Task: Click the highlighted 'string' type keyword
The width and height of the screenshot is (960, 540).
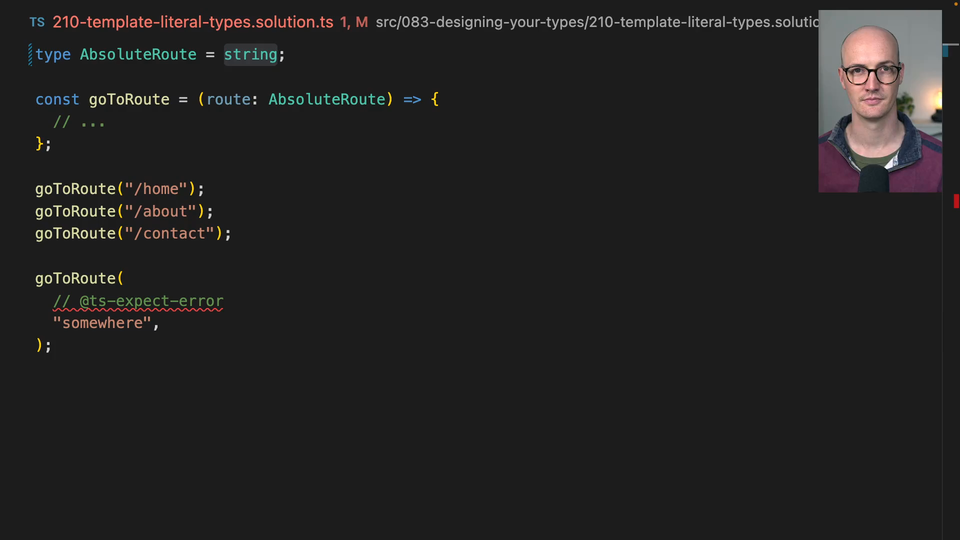Action: pyautogui.click(x=250, y=55)
